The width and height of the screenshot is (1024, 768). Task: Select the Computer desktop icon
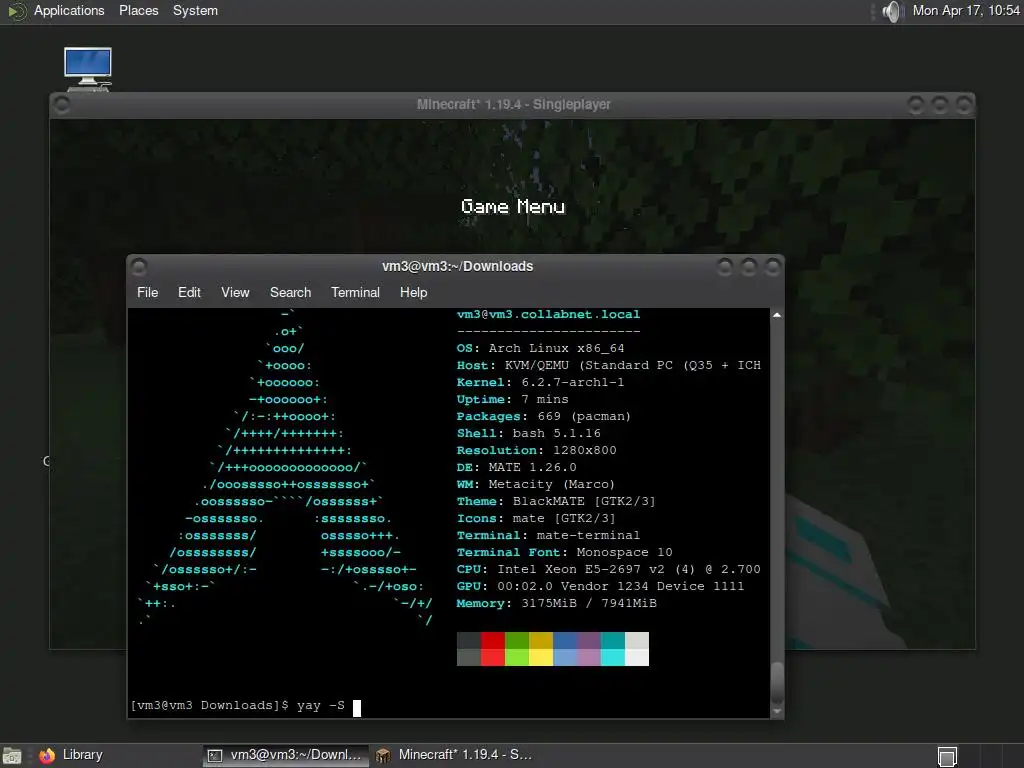click(88, 69)
